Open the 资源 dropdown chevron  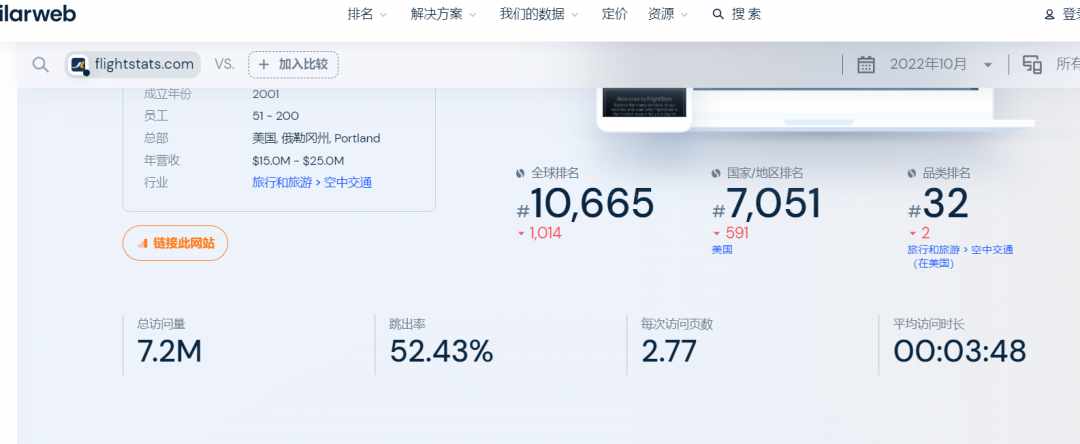tap(684, 14)
